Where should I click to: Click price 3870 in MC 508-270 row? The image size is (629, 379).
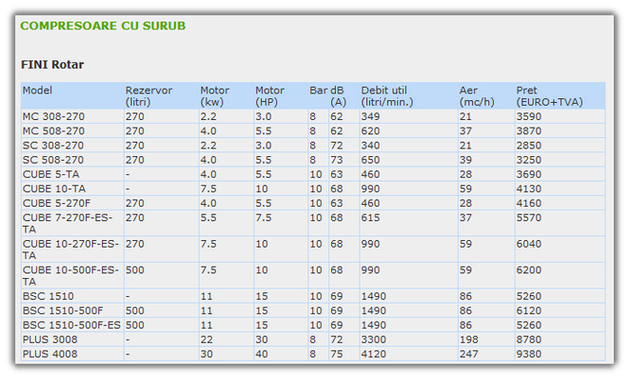529,131
